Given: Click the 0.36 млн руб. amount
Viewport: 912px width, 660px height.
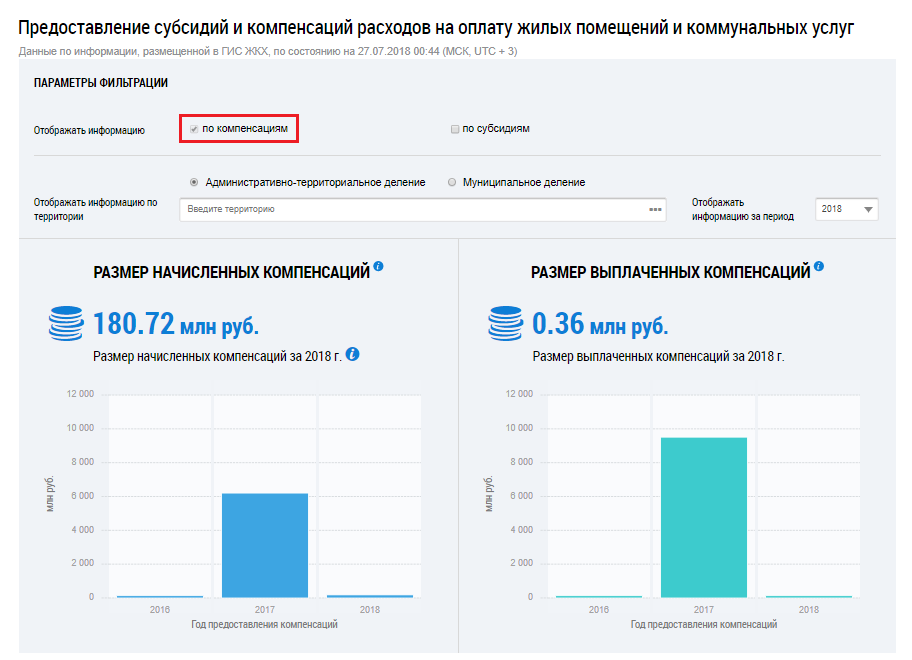Looking at the screenshot, I should [600, 325].
